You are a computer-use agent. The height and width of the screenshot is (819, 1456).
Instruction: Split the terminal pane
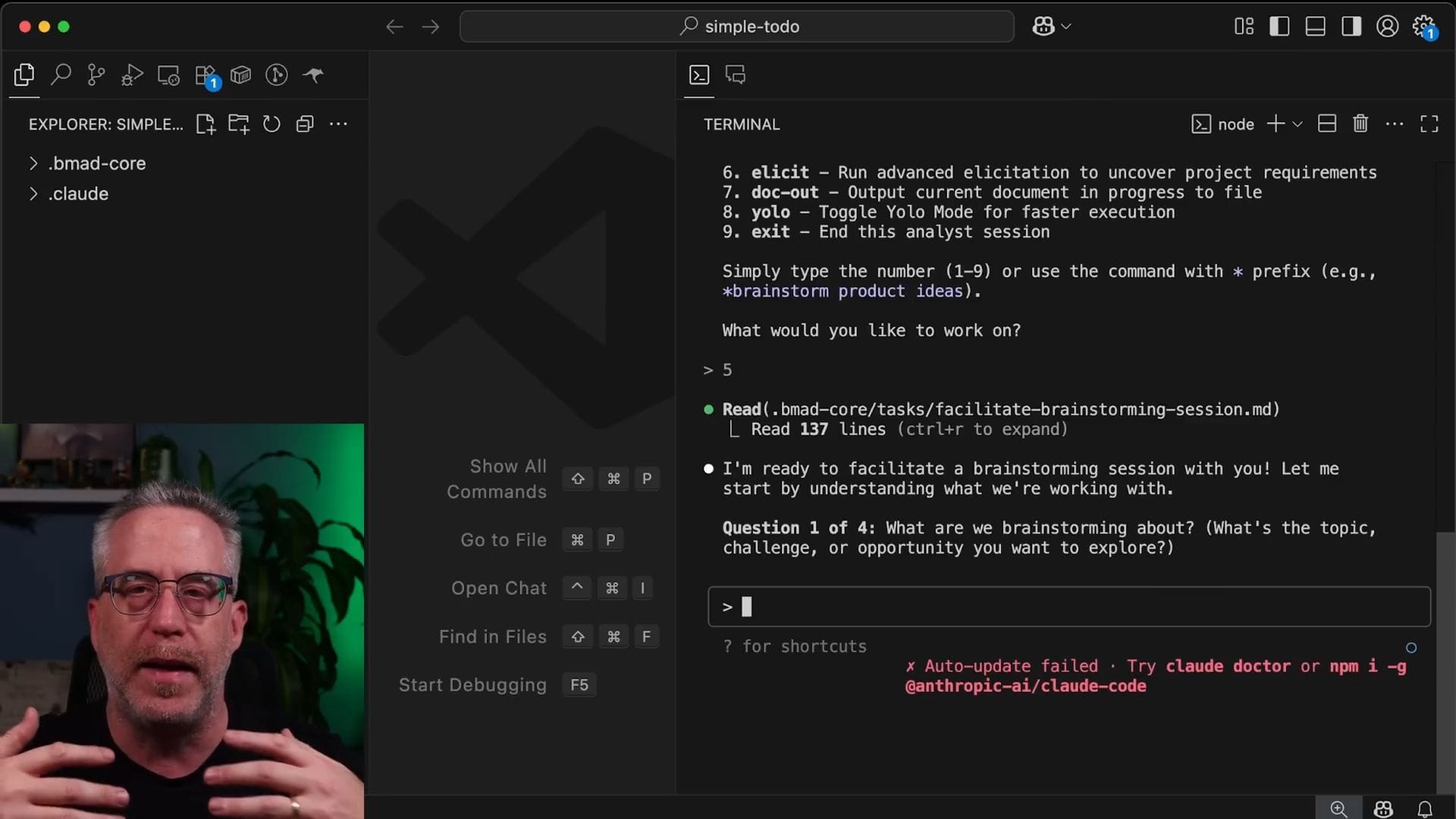pyautogui.click(x=1327, y=124)
